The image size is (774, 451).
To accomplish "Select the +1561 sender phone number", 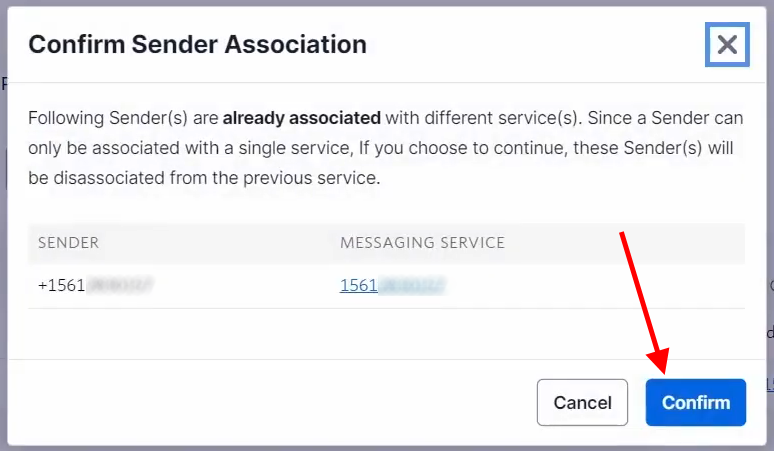I will pos(96,285).
